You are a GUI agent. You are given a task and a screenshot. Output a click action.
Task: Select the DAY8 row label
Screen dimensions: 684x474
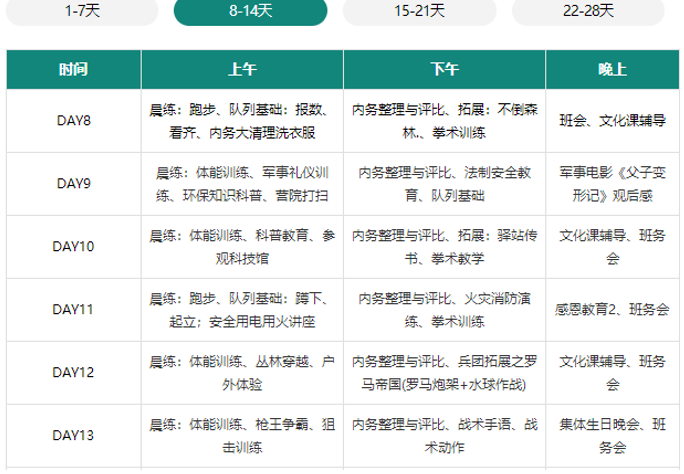[x=74, y=121]
